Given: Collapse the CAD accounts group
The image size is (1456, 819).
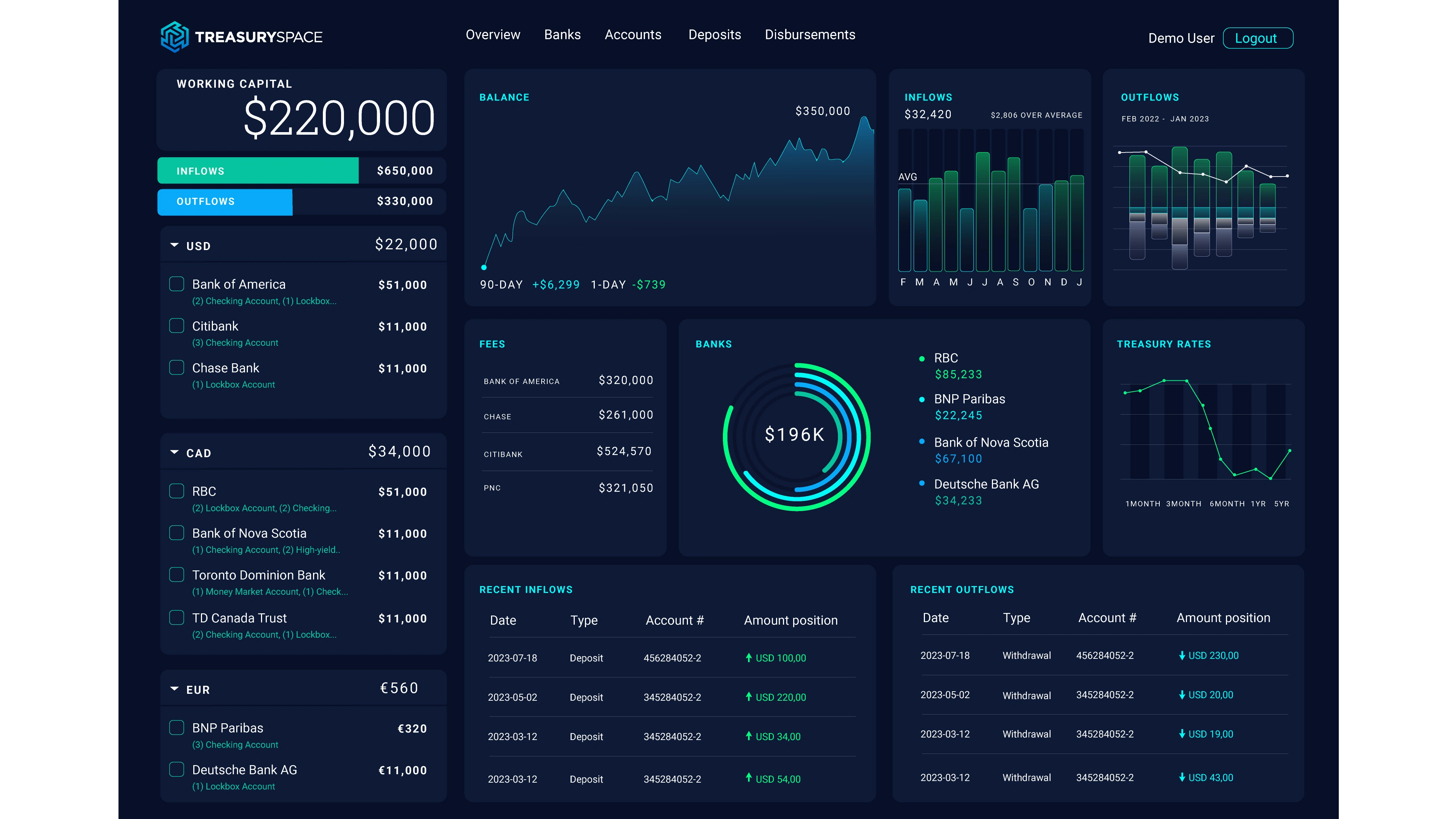Looking at the screenshot, I should click(175, 452).
